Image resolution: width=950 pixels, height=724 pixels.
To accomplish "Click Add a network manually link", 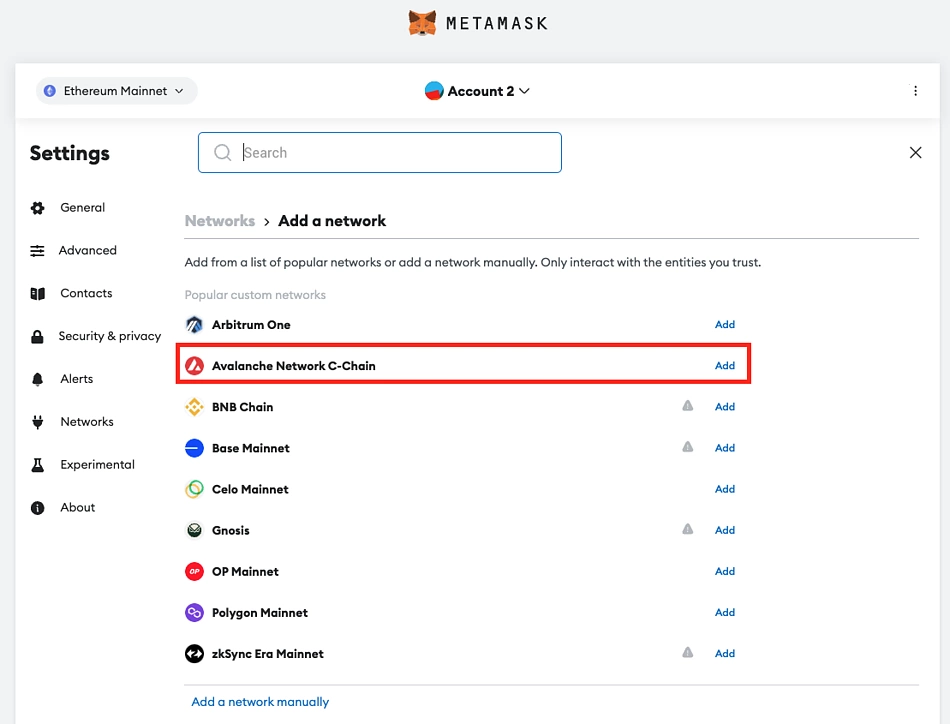I will click(260, 702).
